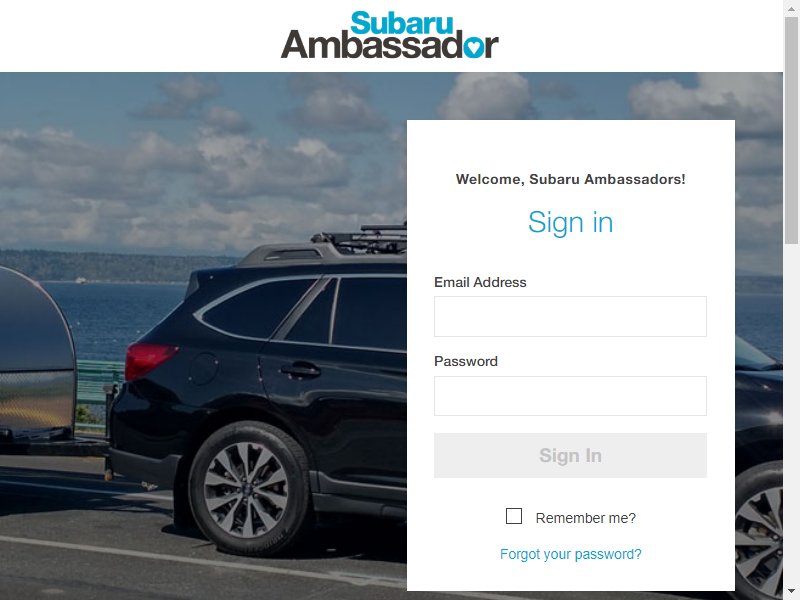Focus the Email Address input field
Viewport: 800px width, 600px height.
point(570,316)
